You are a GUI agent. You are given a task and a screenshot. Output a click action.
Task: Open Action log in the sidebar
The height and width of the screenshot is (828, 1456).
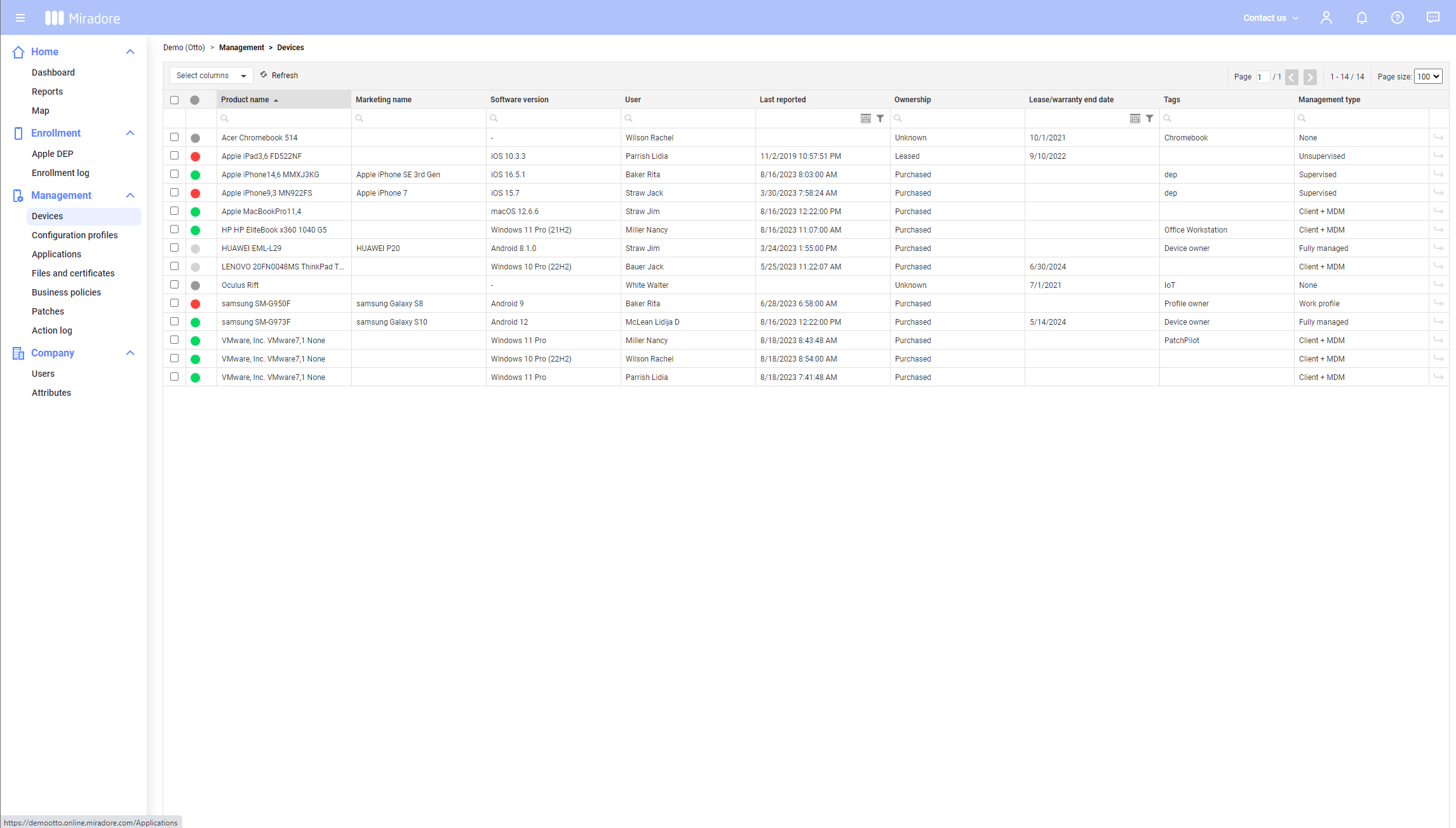pyautogui.click(x=52, y=330)
